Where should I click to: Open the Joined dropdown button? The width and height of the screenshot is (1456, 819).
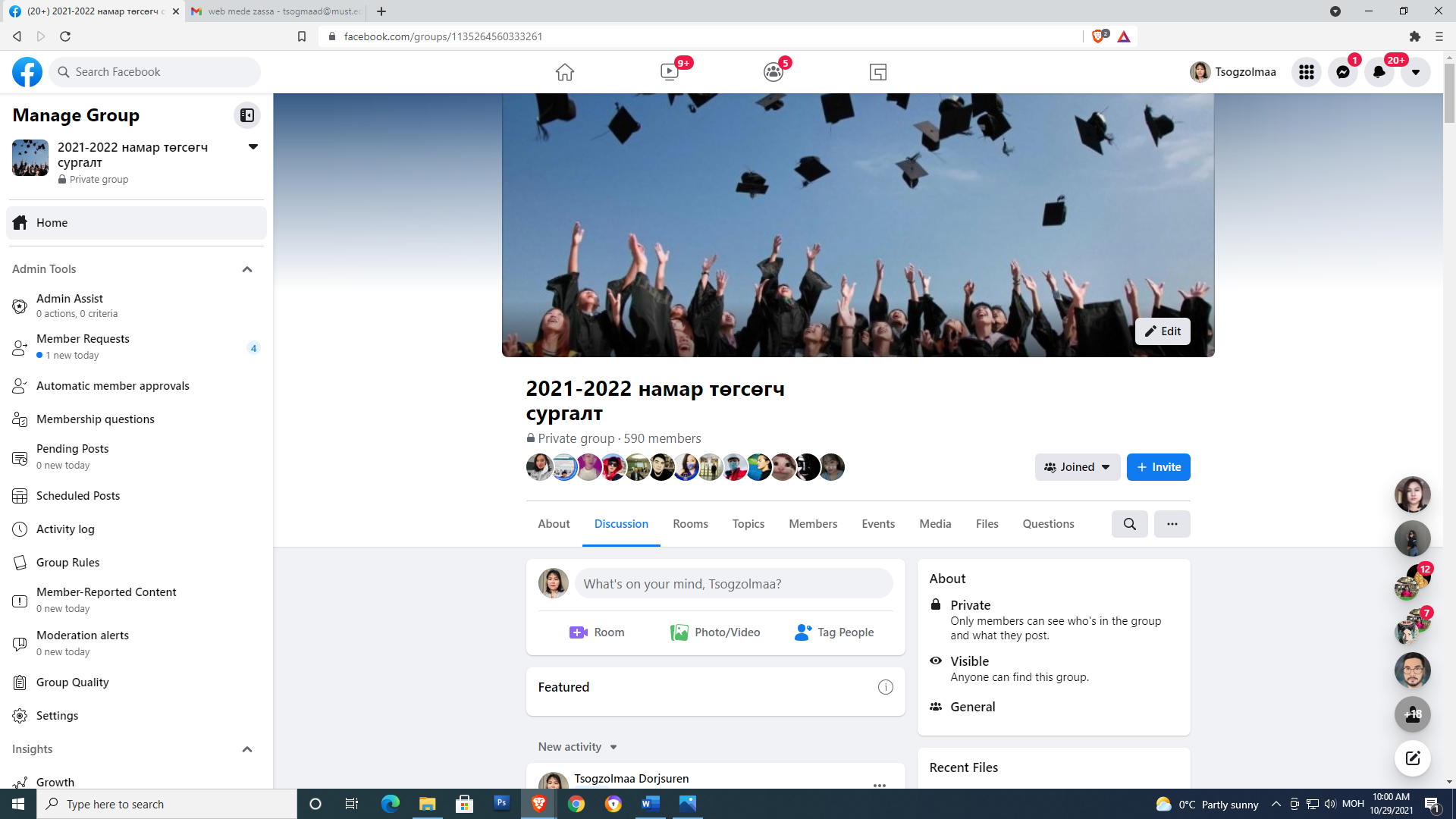tap(1078, 467)
